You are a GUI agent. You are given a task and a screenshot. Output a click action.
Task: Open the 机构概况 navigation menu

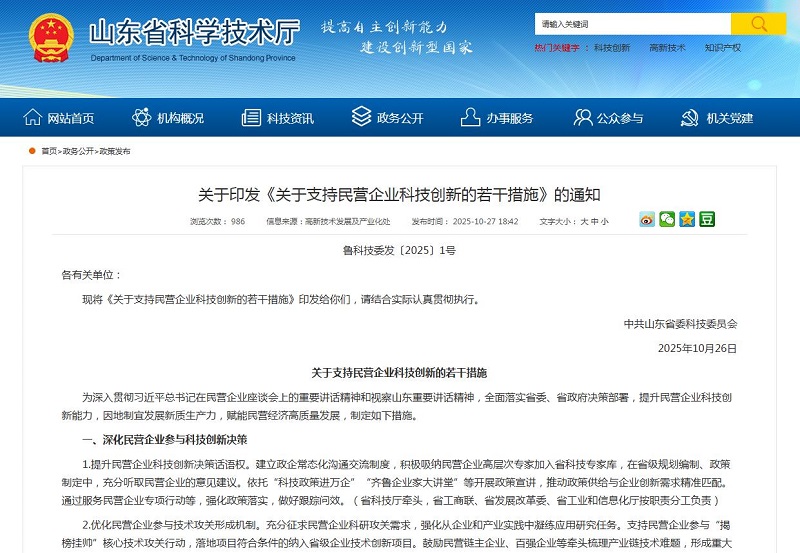point(169,118)
